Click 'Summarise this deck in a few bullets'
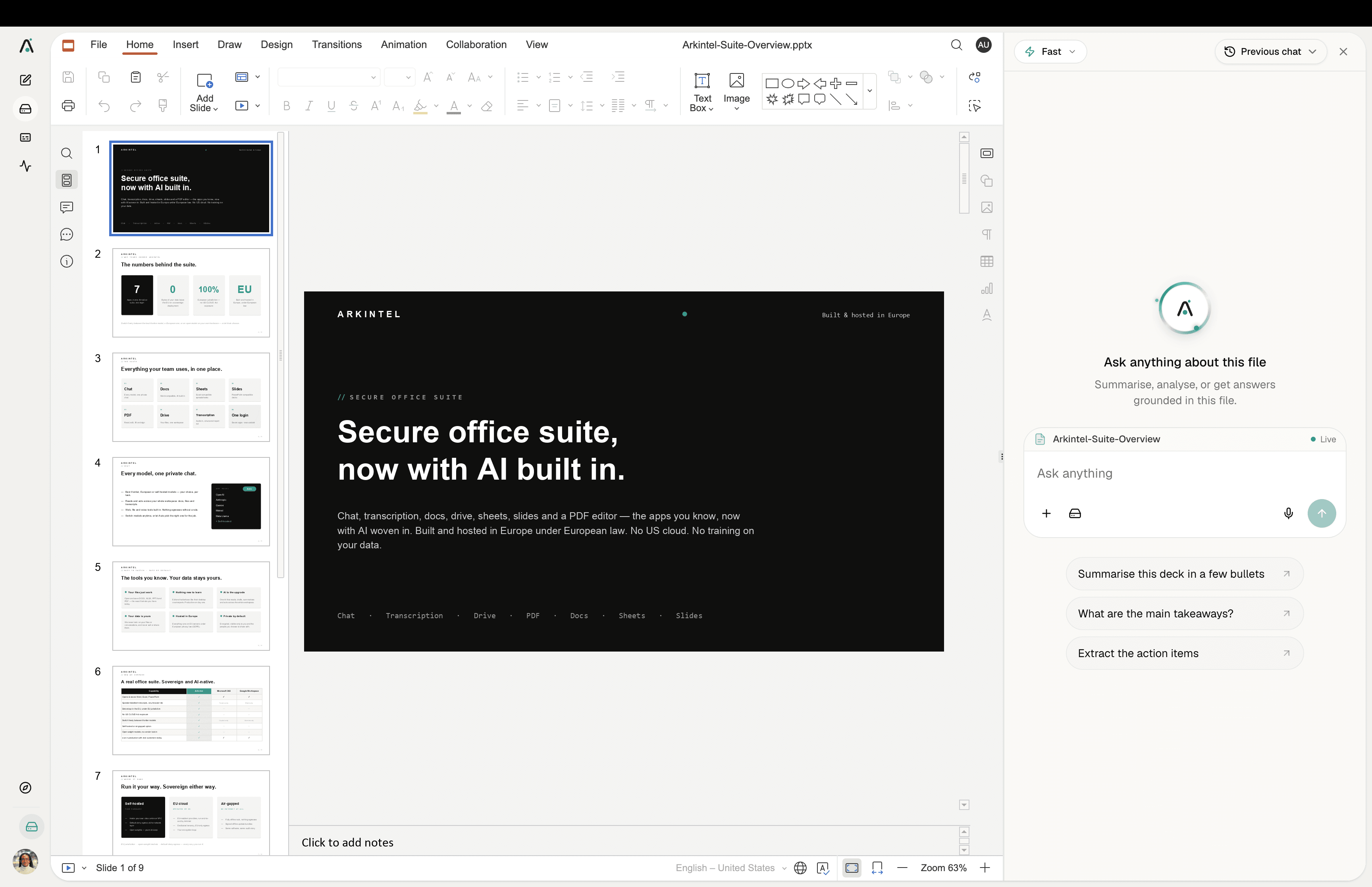Screen dimensions: 1372x887 coord(1184,574)
